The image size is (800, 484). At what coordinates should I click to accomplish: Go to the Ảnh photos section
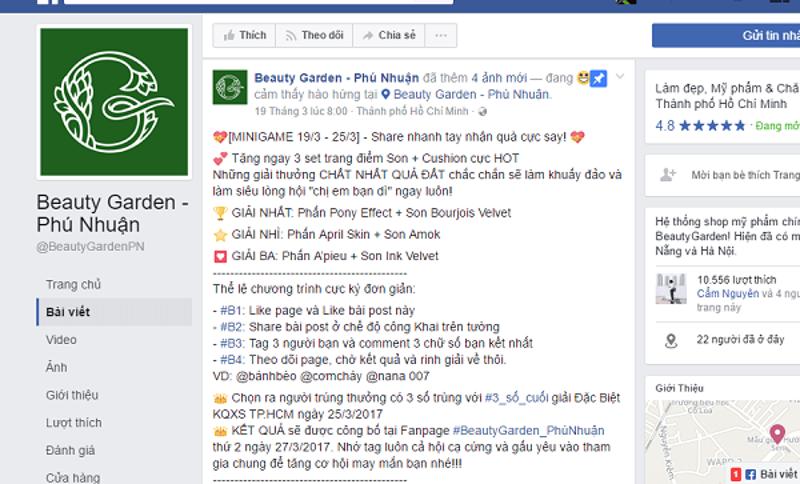point(57,367)
